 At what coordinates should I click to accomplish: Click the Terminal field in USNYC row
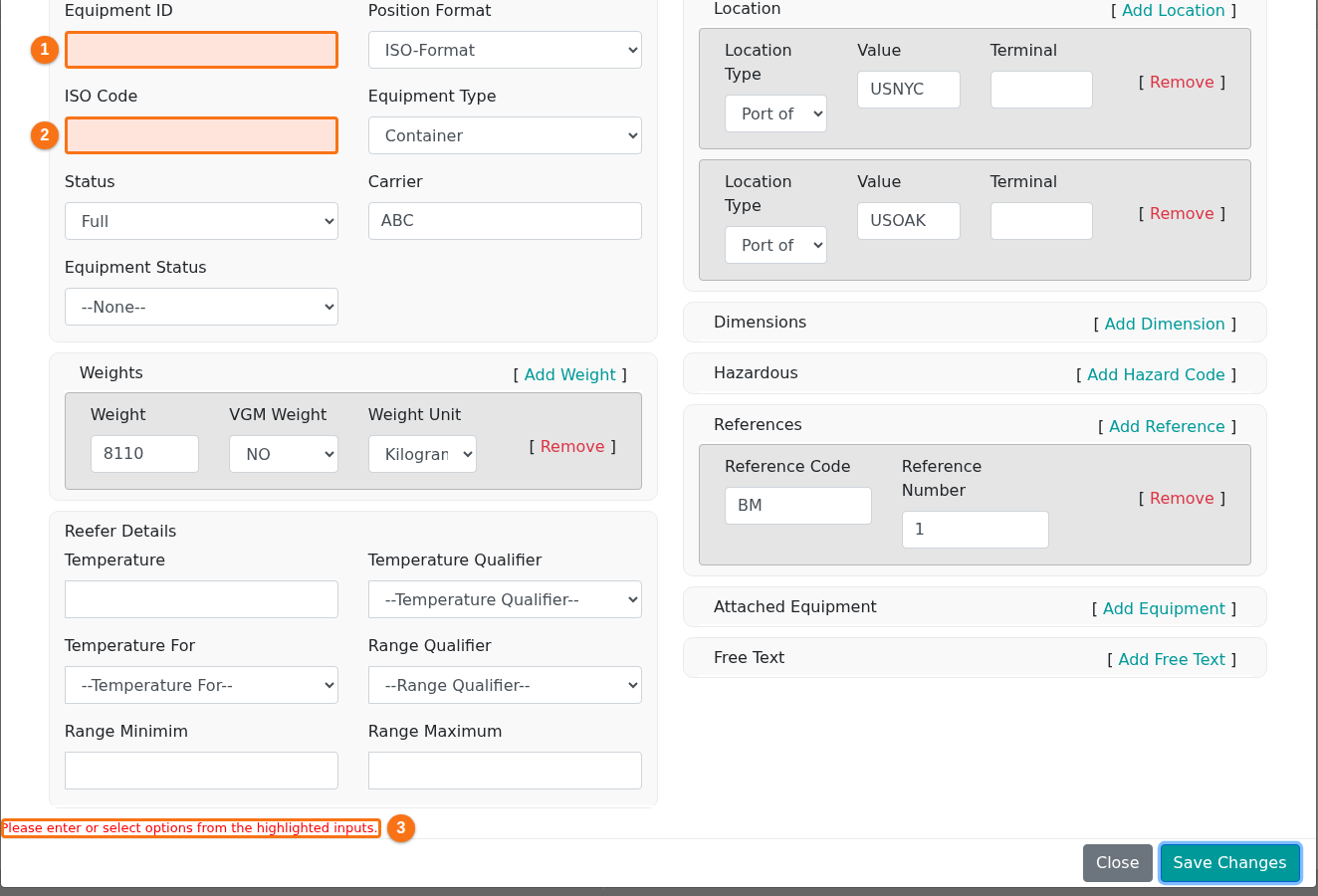point(1041,90)
